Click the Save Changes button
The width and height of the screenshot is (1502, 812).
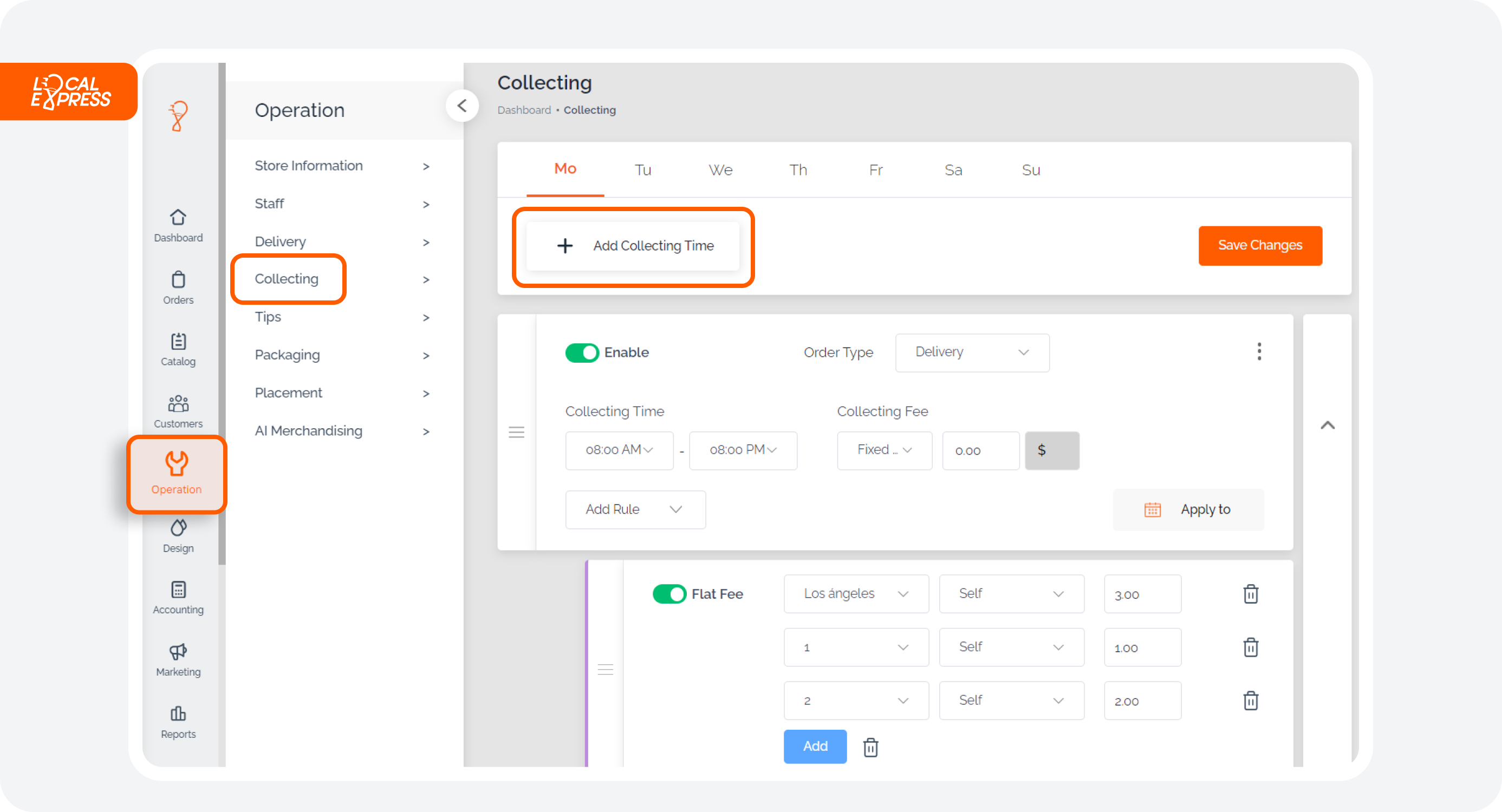click(x=1260, y=245)
